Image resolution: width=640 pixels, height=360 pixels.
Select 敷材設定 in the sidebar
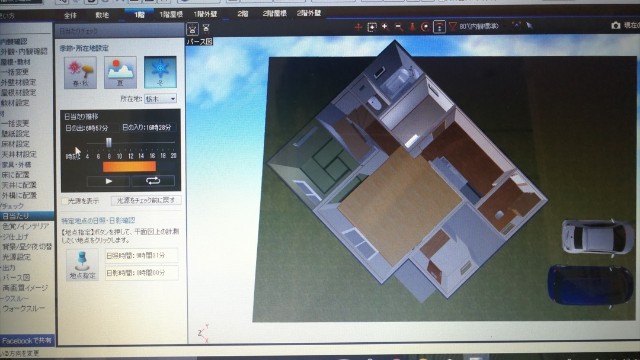[15, 103]
